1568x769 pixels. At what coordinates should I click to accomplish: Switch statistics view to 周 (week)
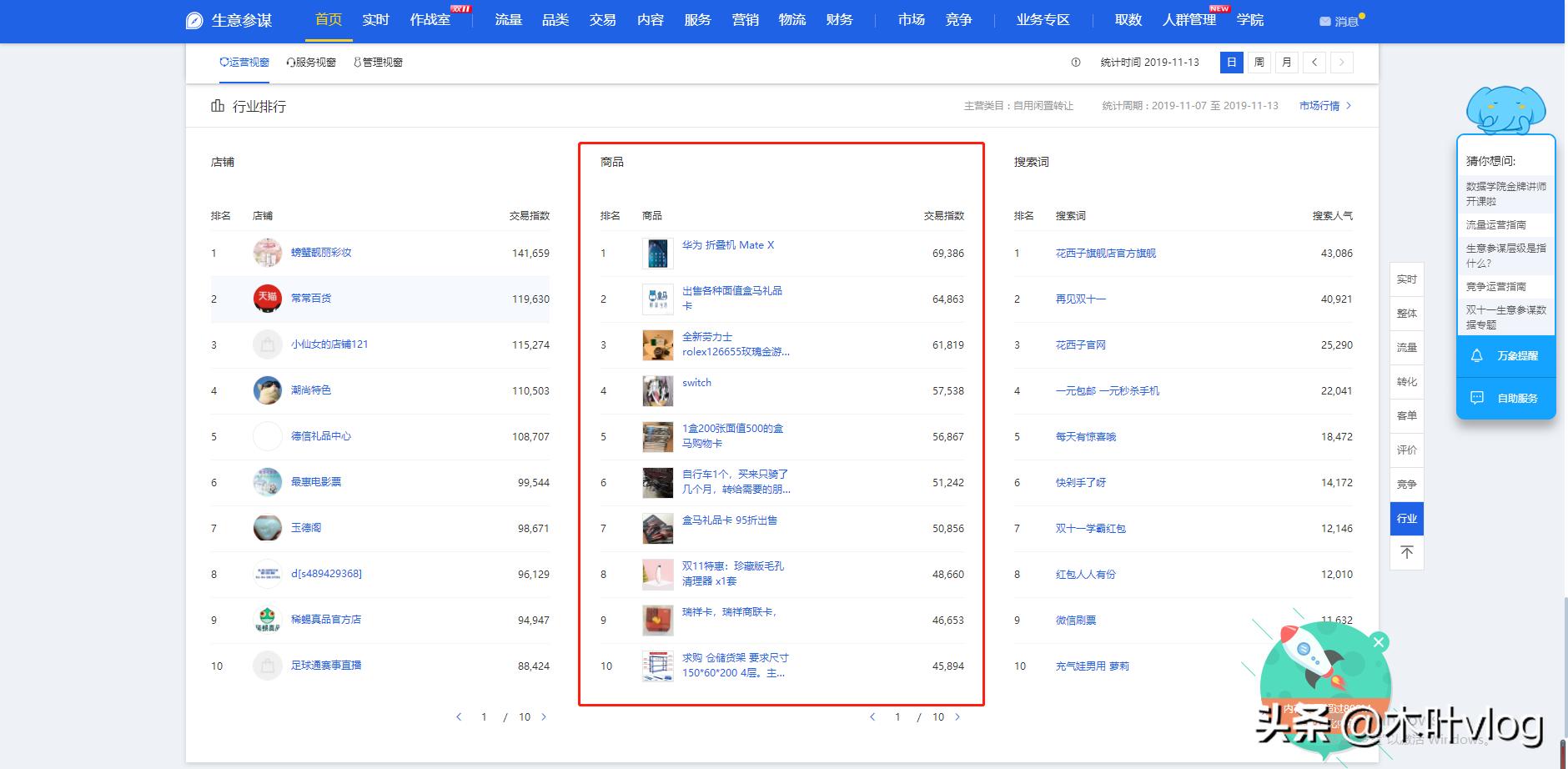[1259, 62]
